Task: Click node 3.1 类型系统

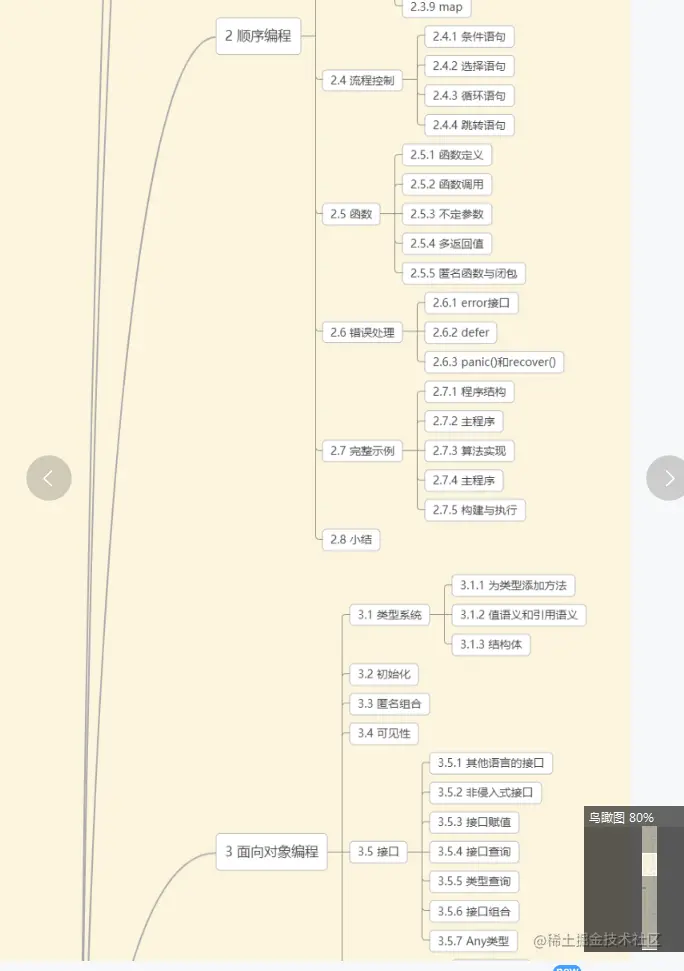Action: (389, 615)
